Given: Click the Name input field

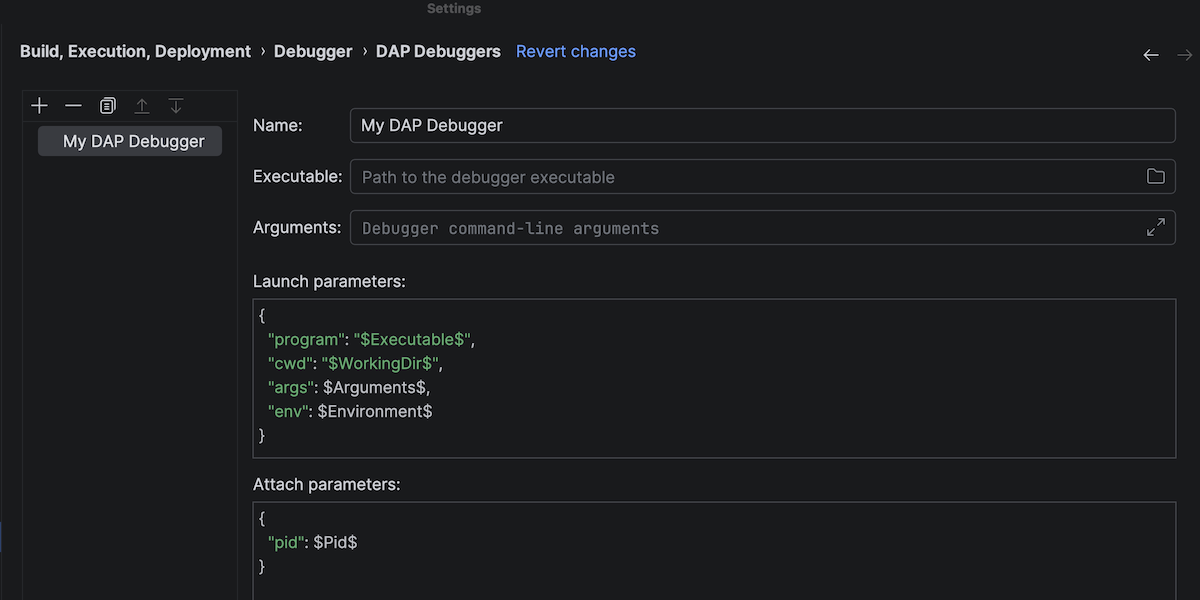Looking at the screenshot, I should coord(760,126).
